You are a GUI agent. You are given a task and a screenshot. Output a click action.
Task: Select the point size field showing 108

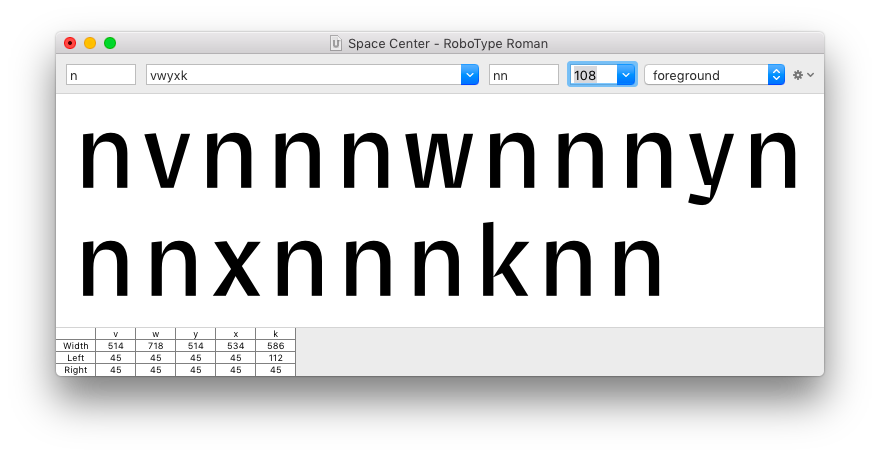coord(594,75)
